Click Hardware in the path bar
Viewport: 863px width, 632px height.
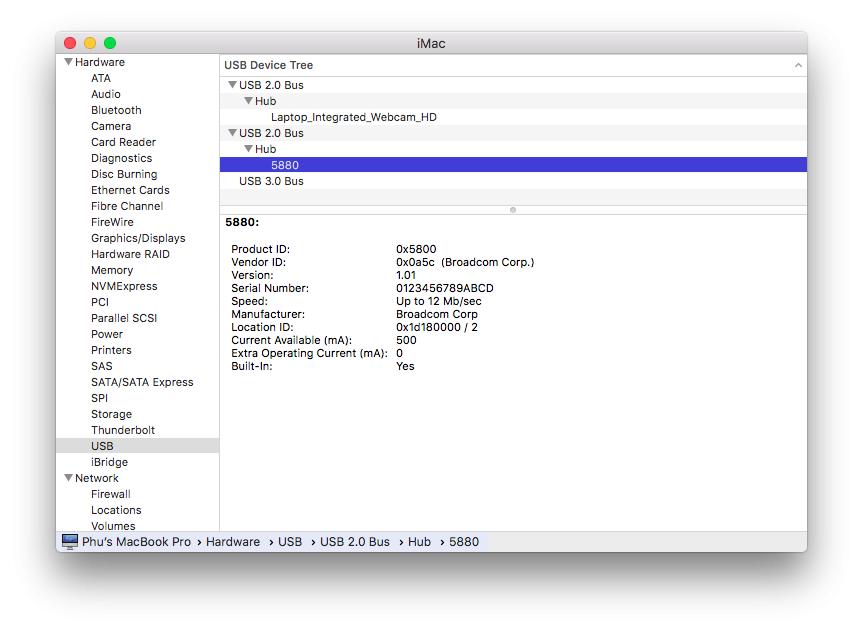click(x=233, y=542)
